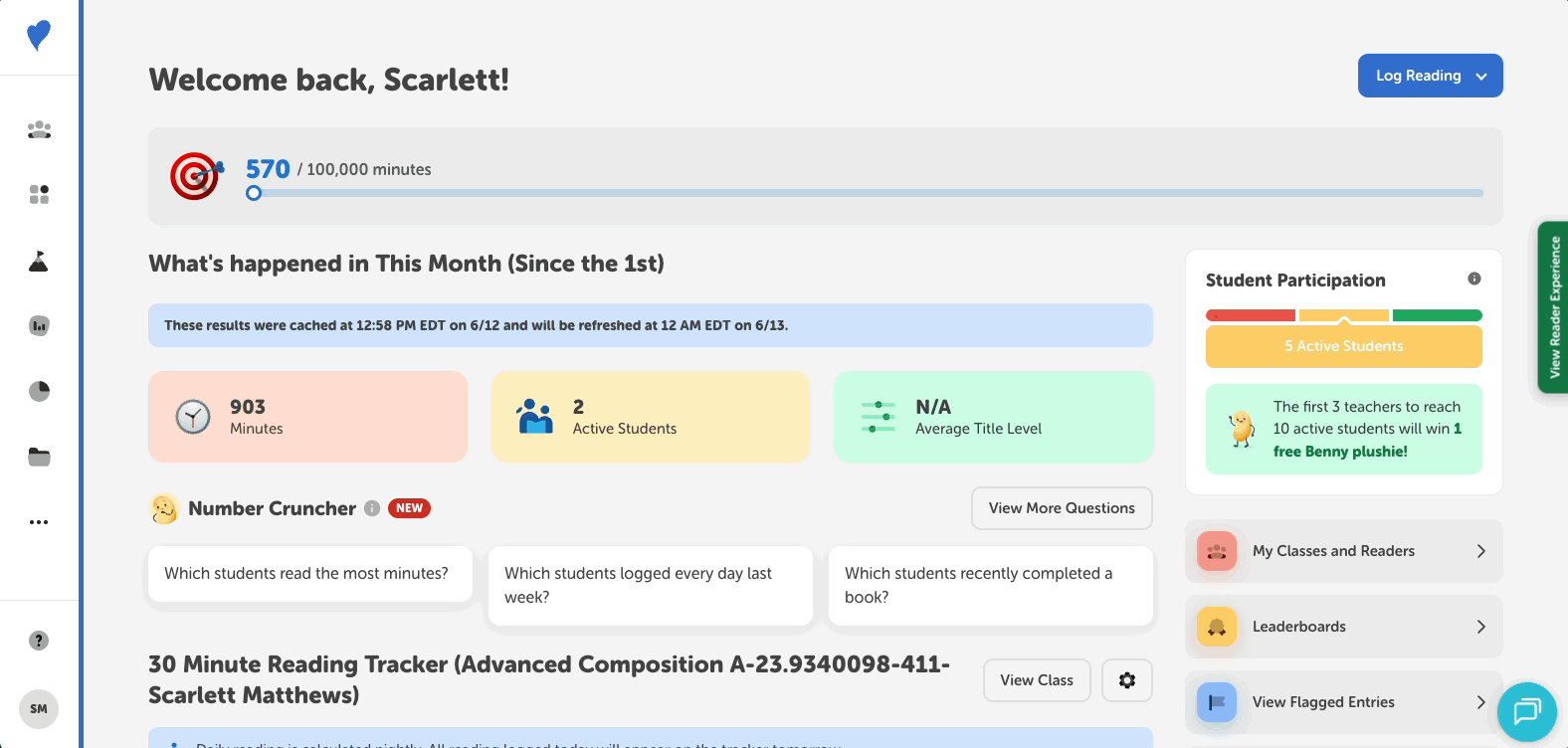Click the N/A Average Title Level card
1568x748 pixels.
[x=993, y=417]
